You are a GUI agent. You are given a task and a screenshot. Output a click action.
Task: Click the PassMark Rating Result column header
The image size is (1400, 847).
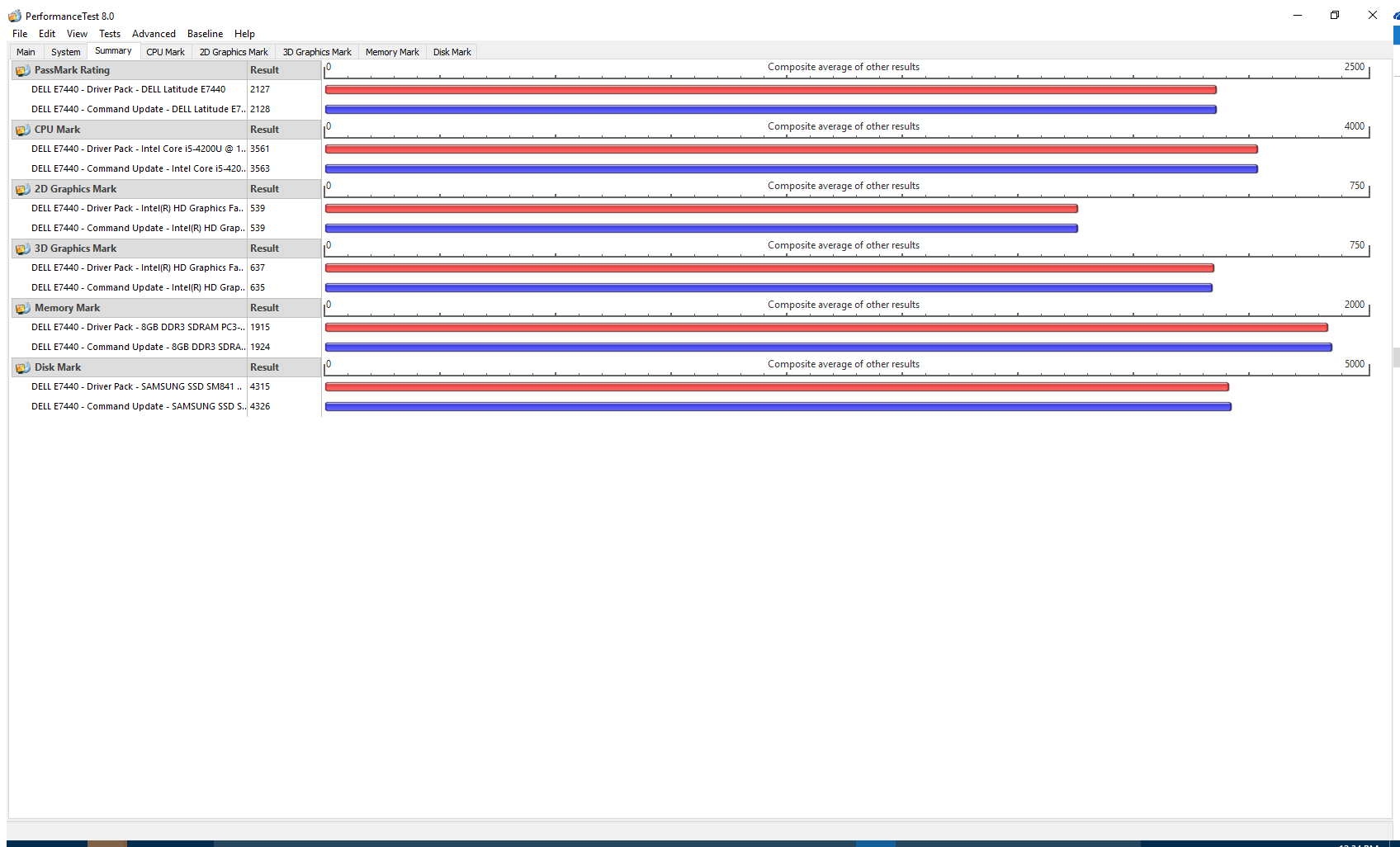pos(284,70)
